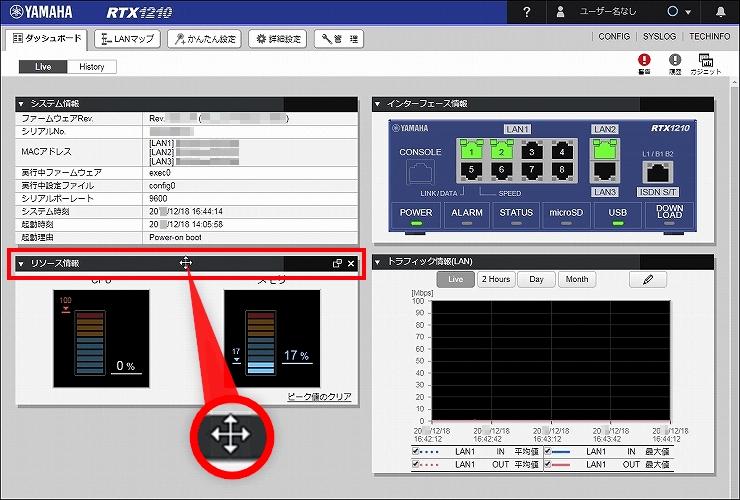Image resolution: width=740 pixels, height=500 pixels.
Task: Collapse the リソース情報 panel
Action: click(21, 263)
